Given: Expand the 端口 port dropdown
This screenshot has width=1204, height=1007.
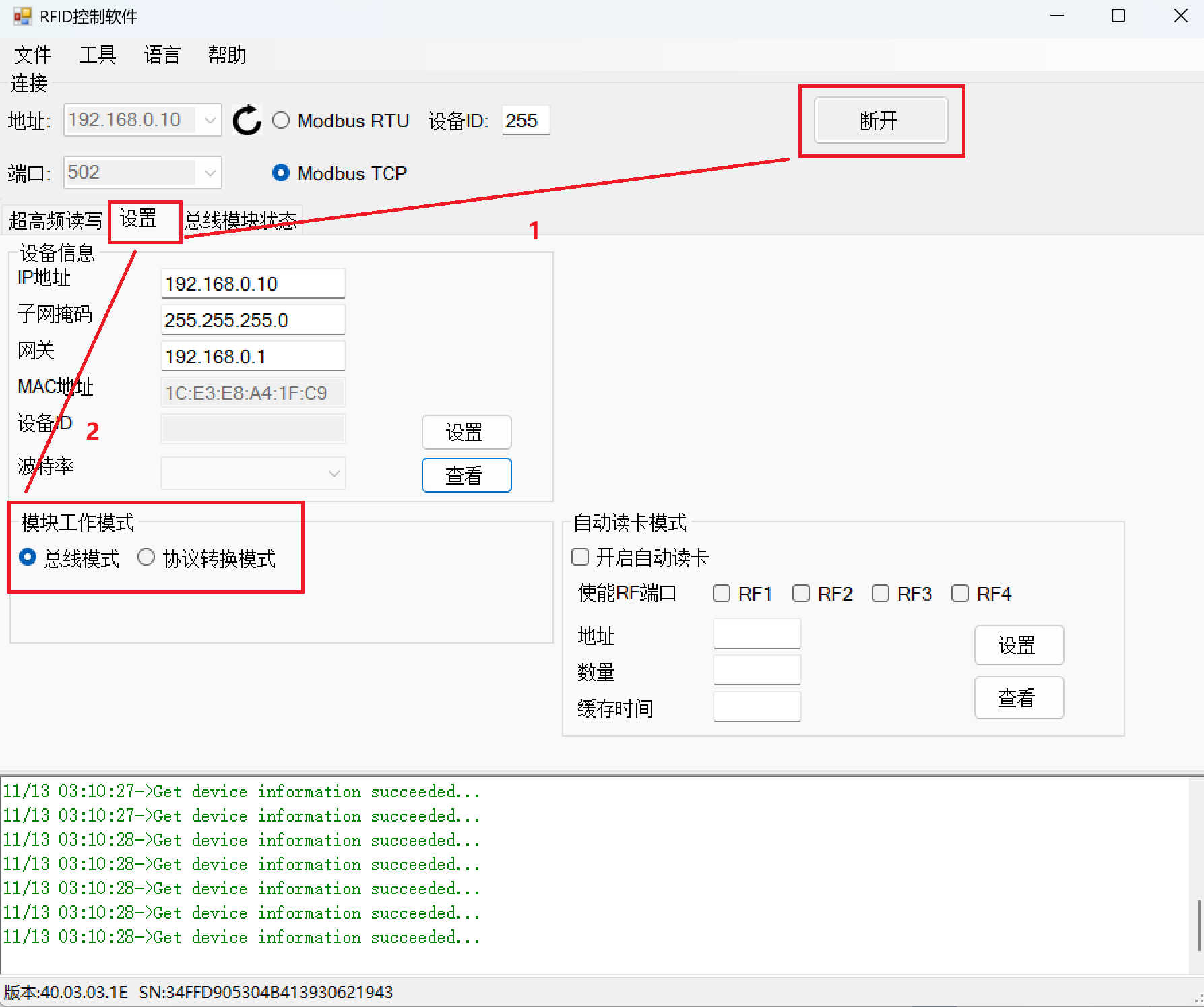Looking at the screenshot, I should 210,173.
